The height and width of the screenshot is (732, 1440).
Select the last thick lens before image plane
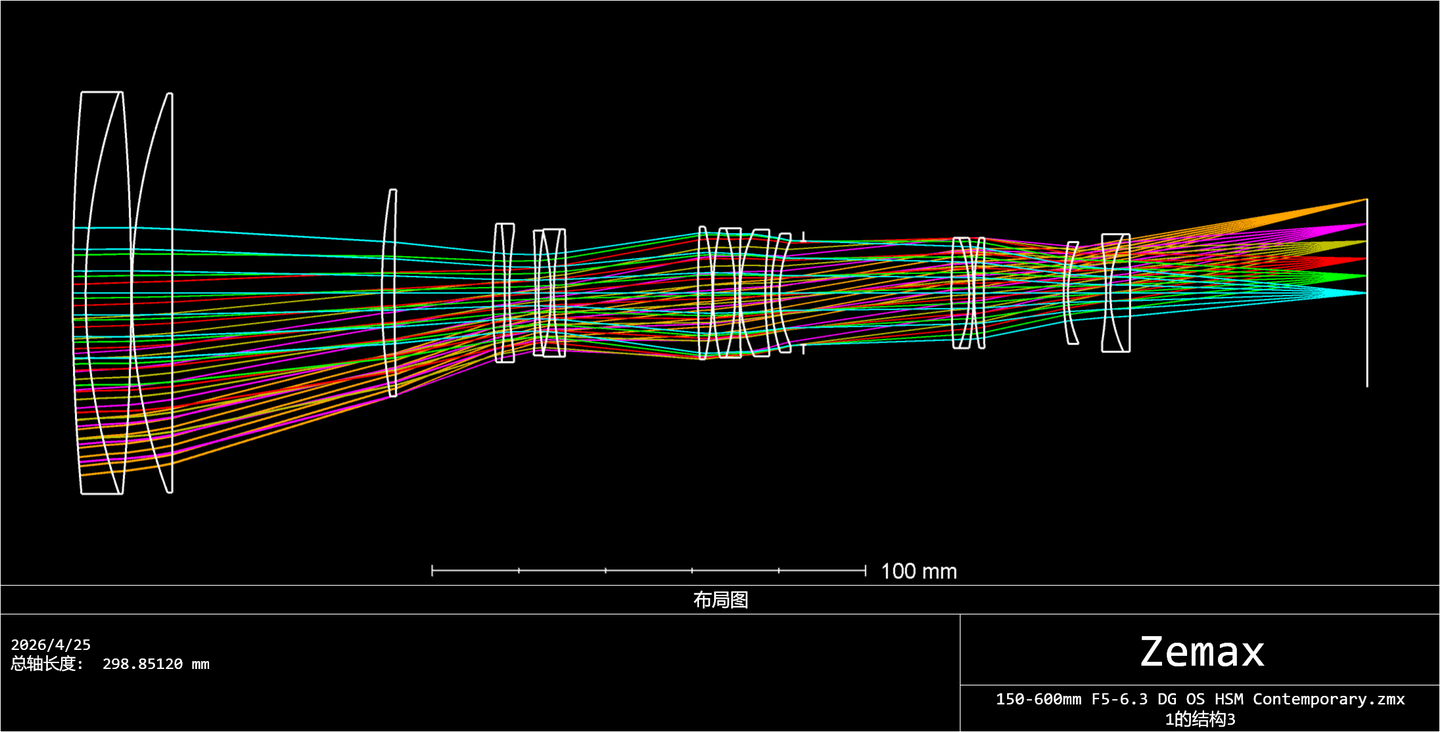click(1116, 293)
